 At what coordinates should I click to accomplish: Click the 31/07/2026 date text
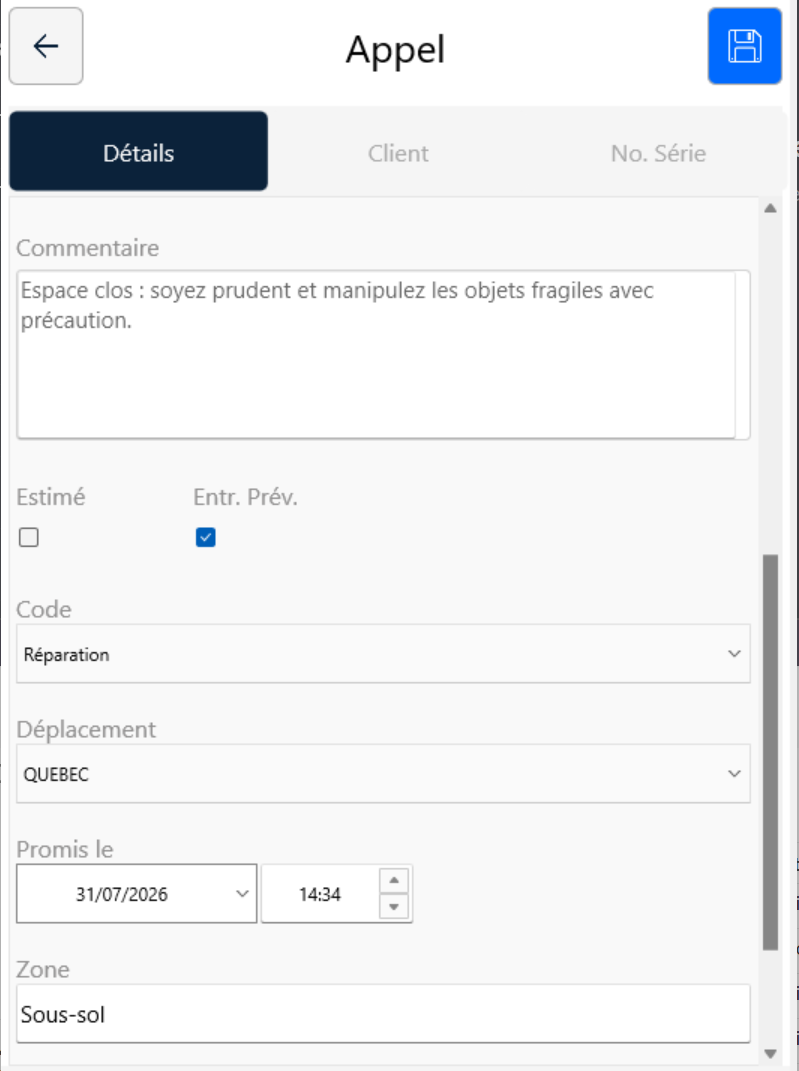(122, 894)
